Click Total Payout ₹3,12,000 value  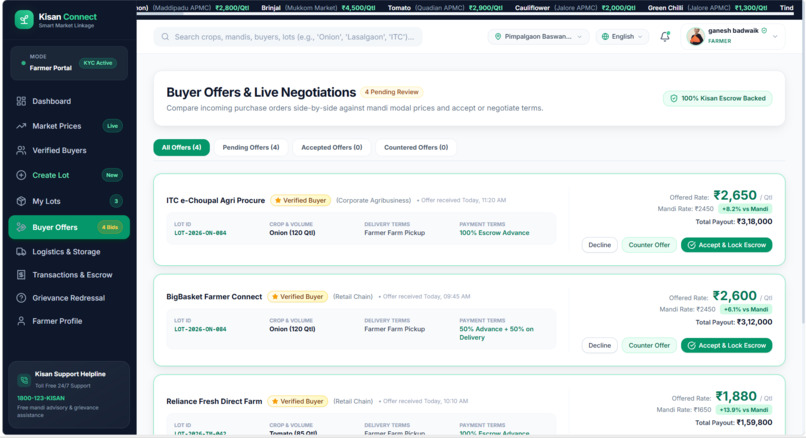(x=754, y=322)
